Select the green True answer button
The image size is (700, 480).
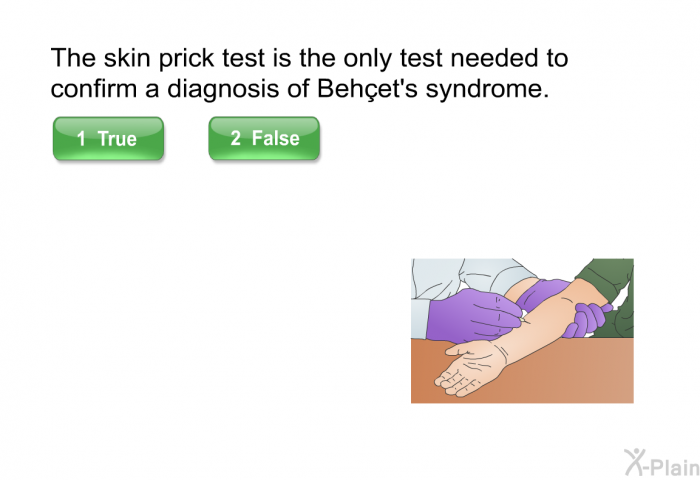click(108, 138)
